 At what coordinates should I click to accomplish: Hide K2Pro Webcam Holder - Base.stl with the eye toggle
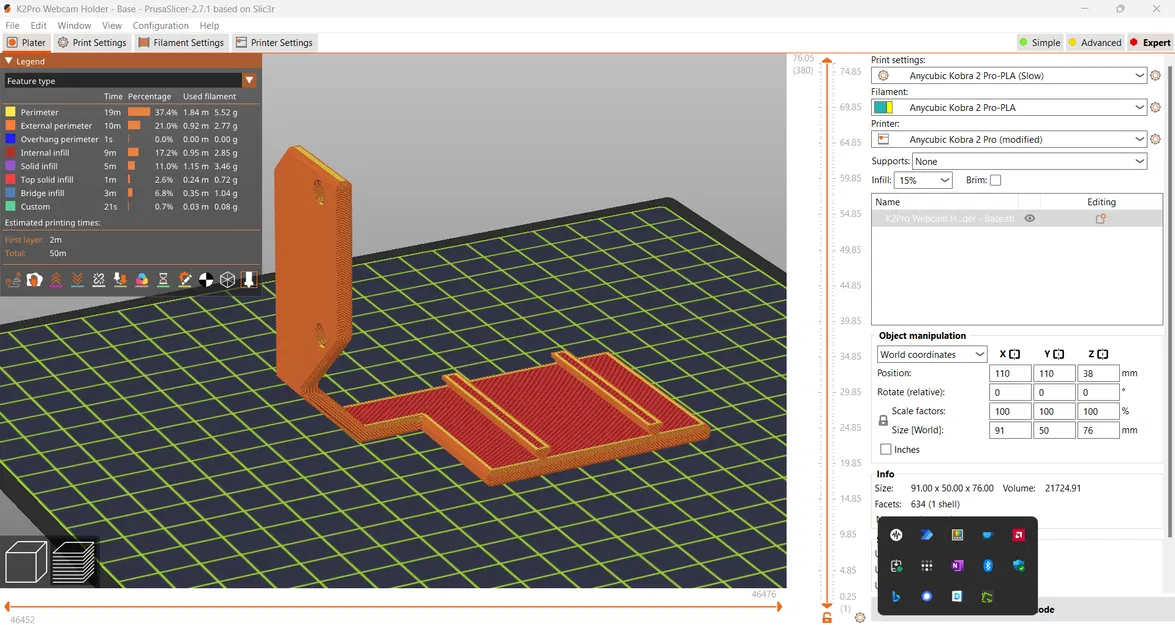[1030, 218]
